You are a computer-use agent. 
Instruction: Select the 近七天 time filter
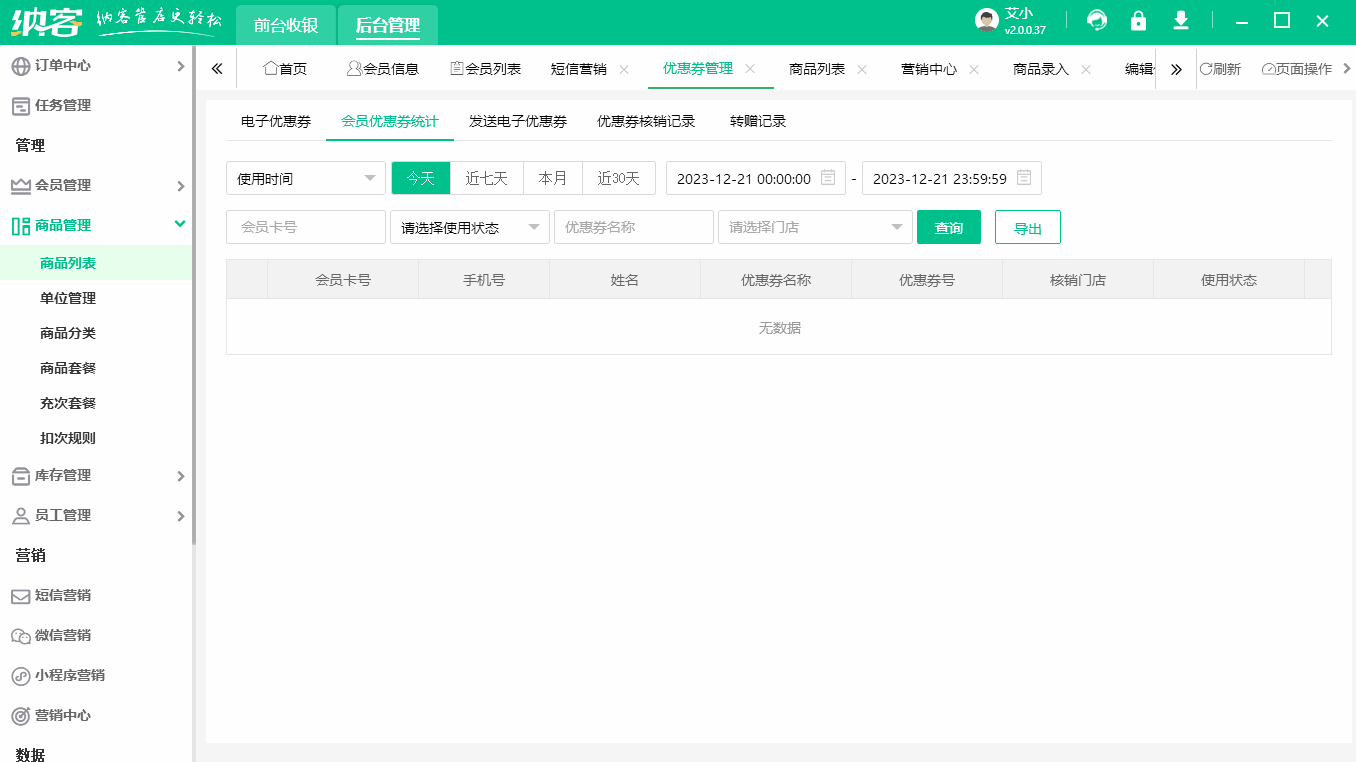click(x=487, y=178)
